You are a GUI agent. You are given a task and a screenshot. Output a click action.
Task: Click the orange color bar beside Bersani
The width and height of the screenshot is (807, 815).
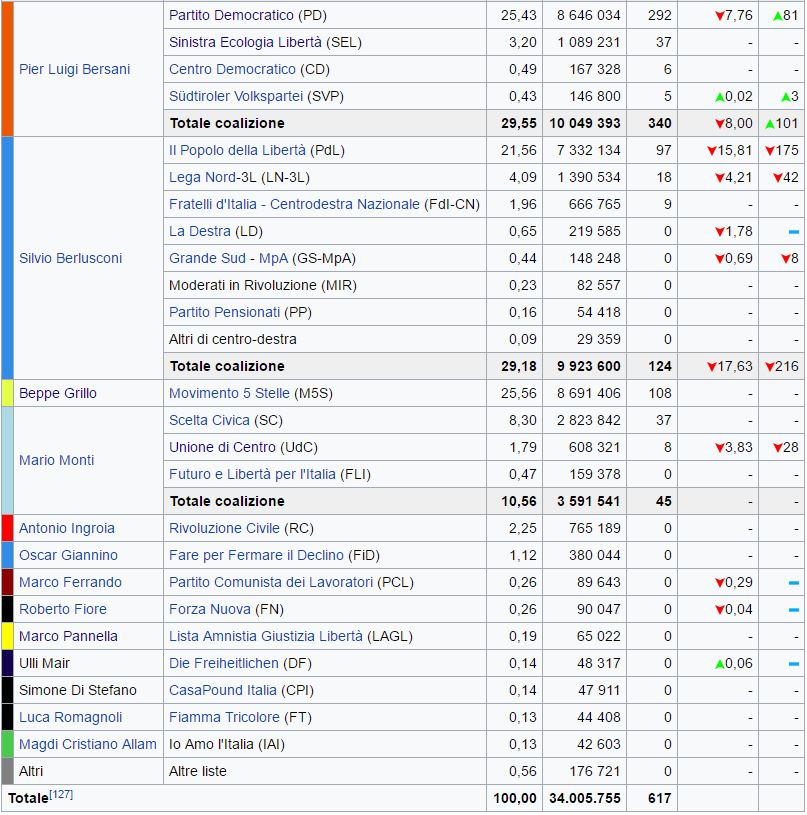7,69
